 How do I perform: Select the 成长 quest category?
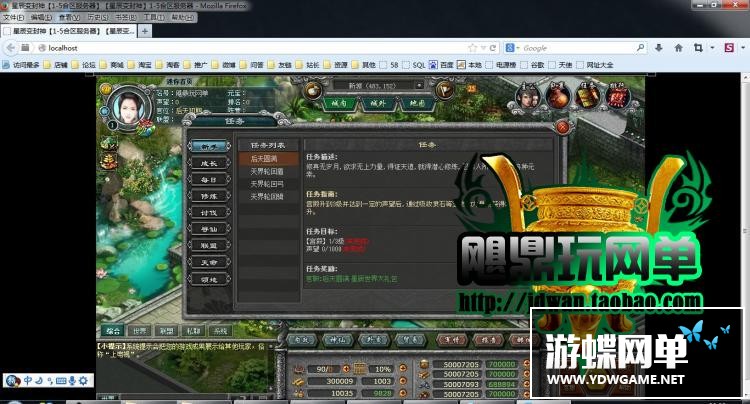[x=209, y=164]
